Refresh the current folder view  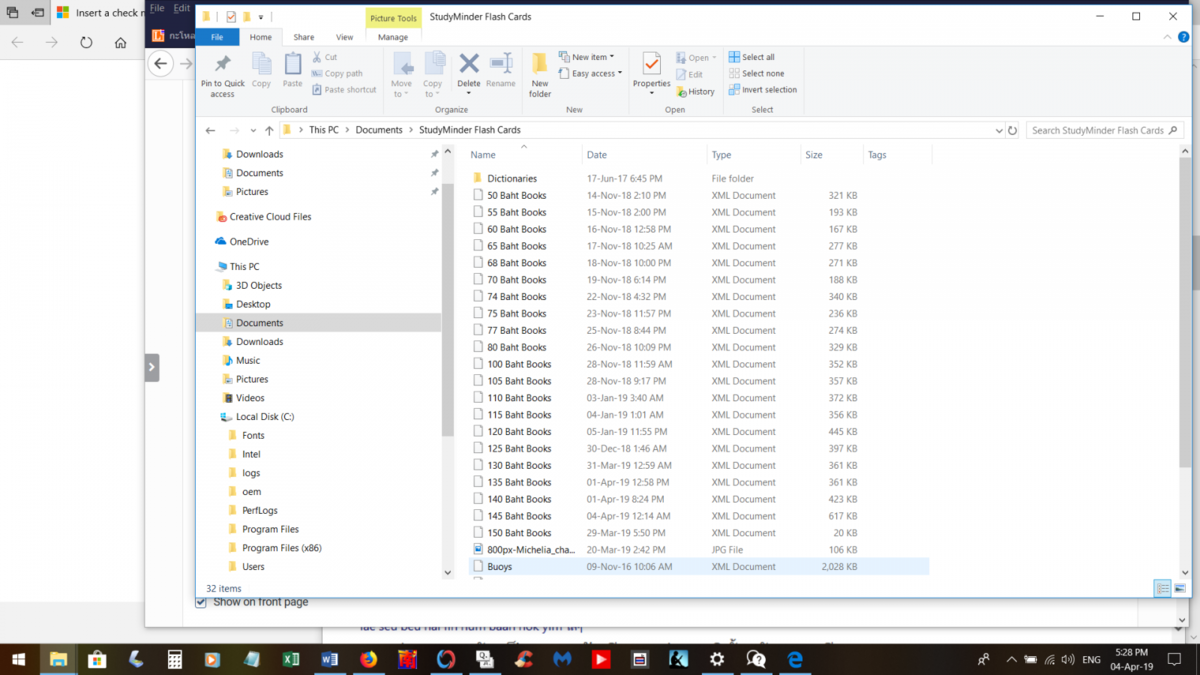(1013, 130)
